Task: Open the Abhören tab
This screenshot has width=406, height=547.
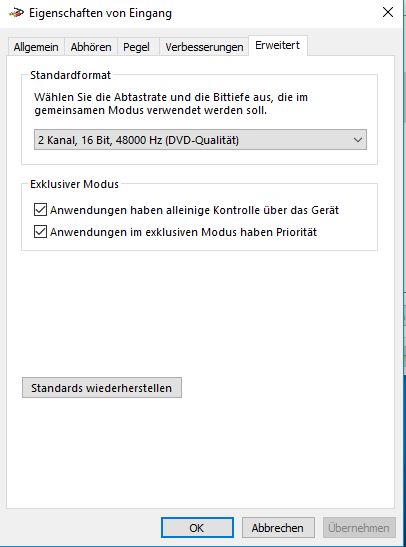Action: [x=91, y=47]
